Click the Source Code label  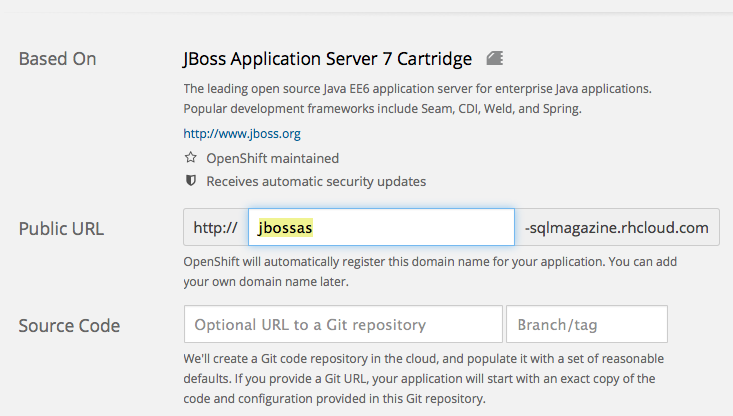click(x=69, y=326)
